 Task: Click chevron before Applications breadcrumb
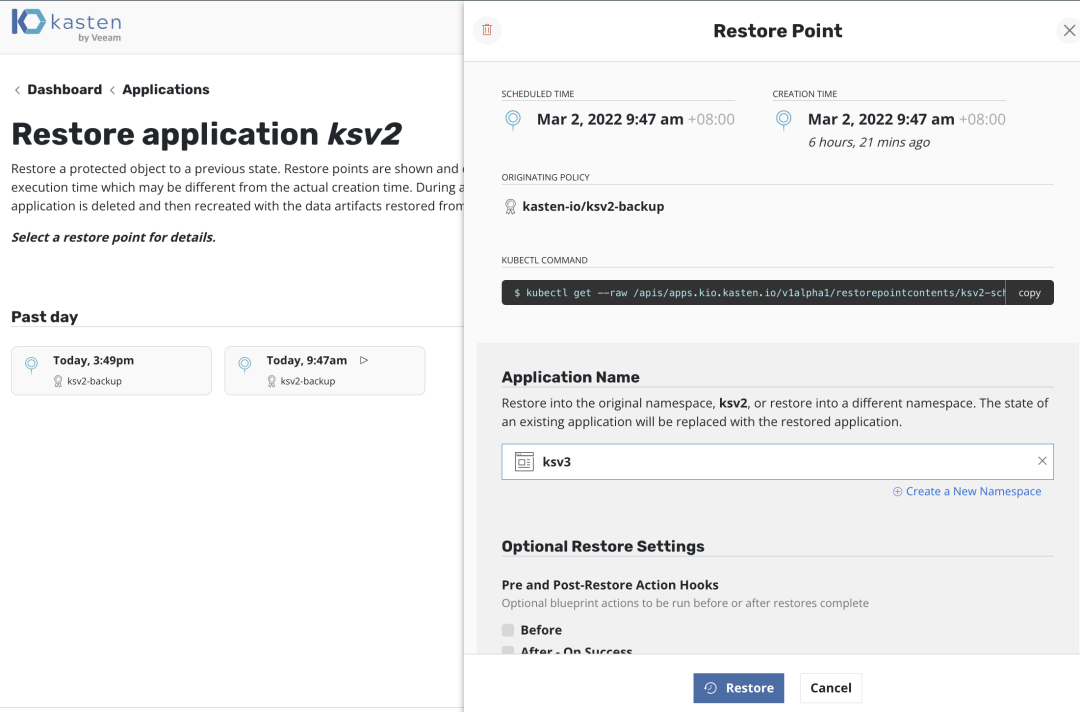[112, 90]
